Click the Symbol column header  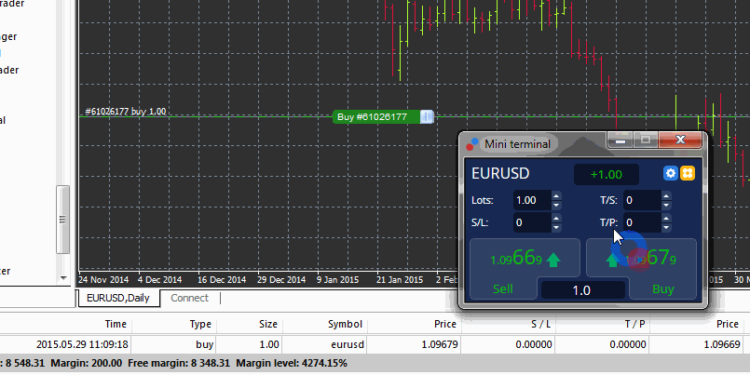(345, 324)
